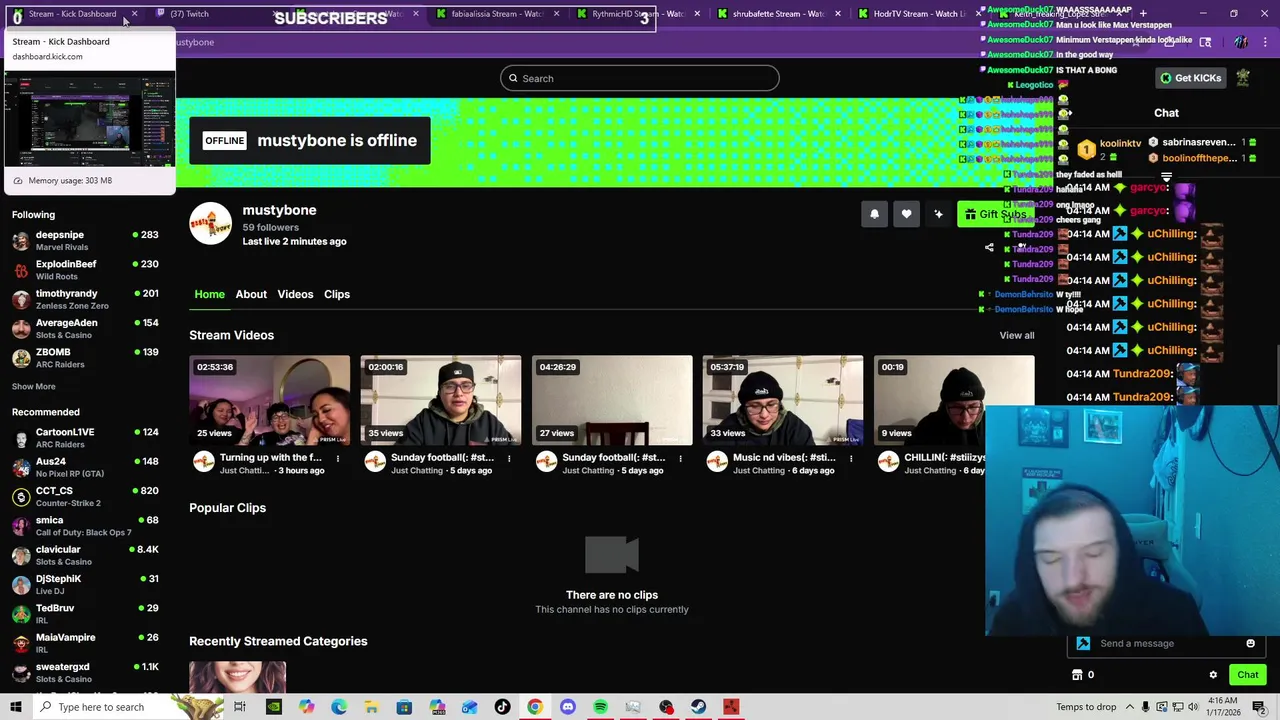
Task: Click the notification bell icon for mustybone
Action: point(874,214)
